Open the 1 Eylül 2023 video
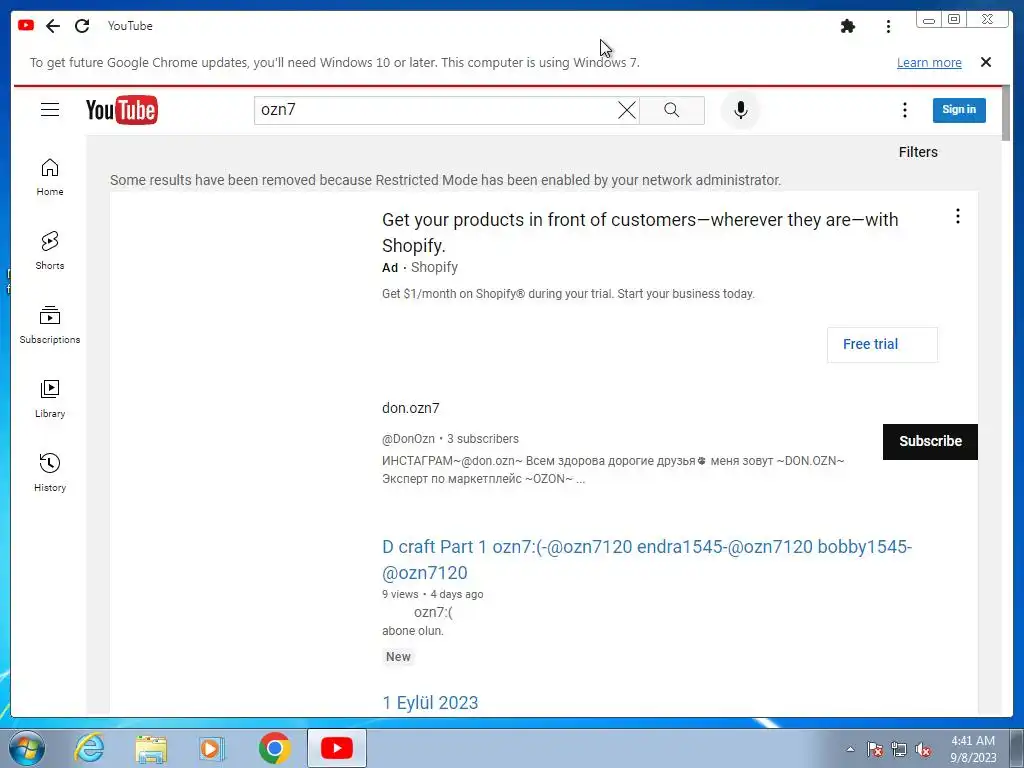The height and width of the screenshot is (768, 1024). pyautogui.click(x=430, y=703)
